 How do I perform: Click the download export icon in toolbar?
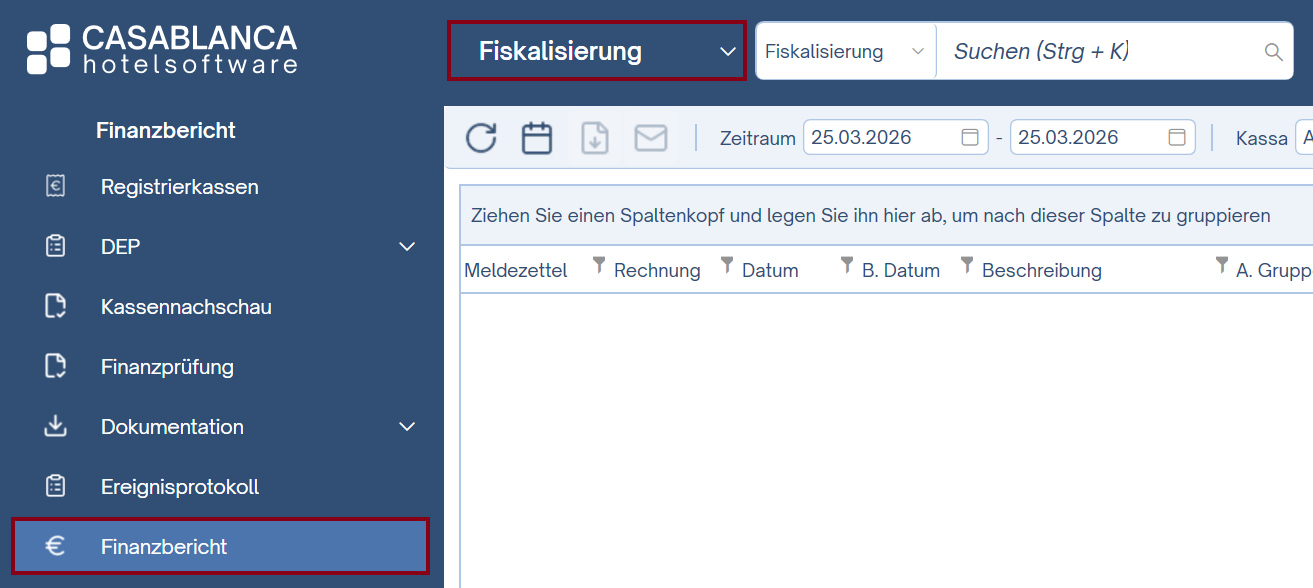595,137
